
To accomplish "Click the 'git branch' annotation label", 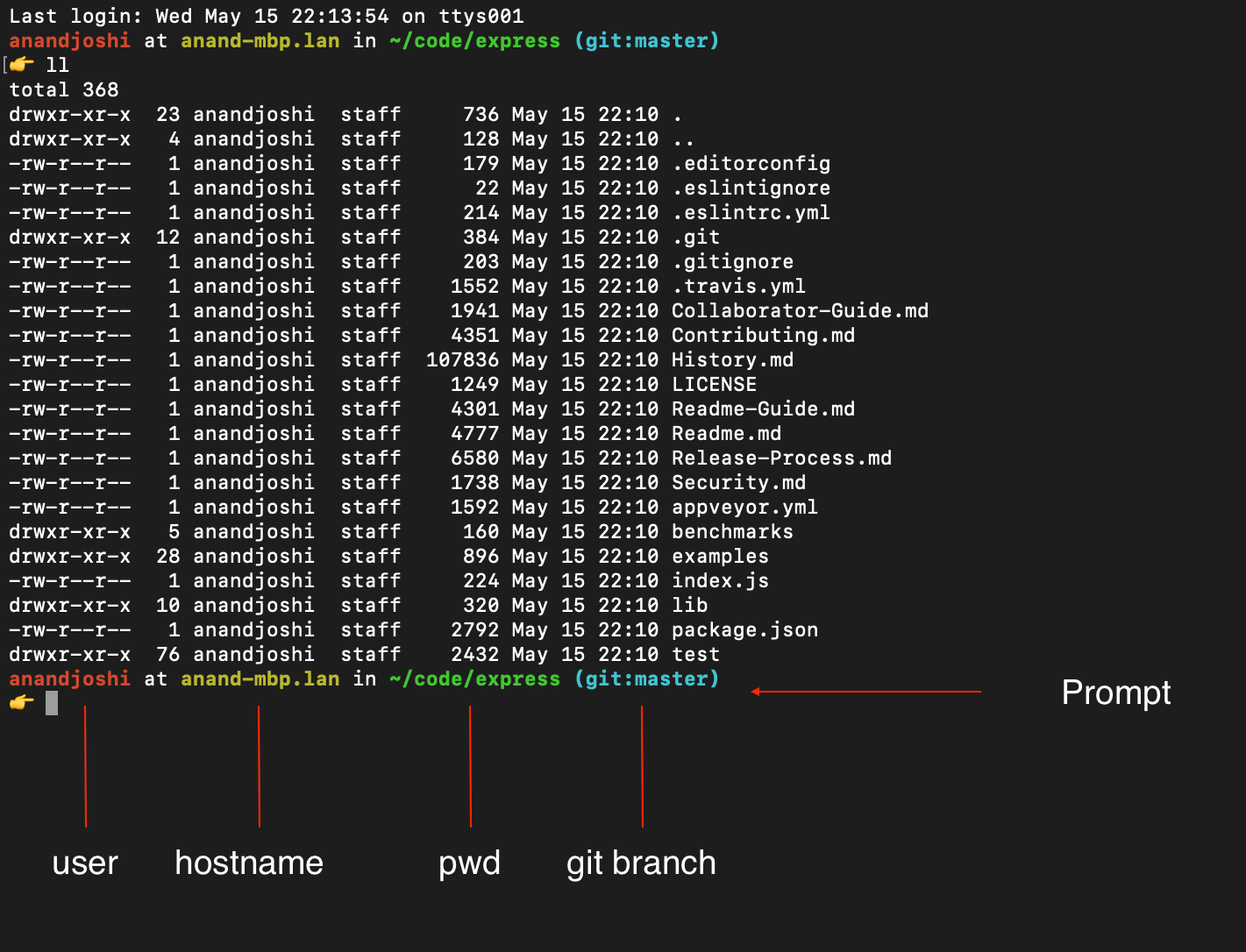I will point(641,863).
